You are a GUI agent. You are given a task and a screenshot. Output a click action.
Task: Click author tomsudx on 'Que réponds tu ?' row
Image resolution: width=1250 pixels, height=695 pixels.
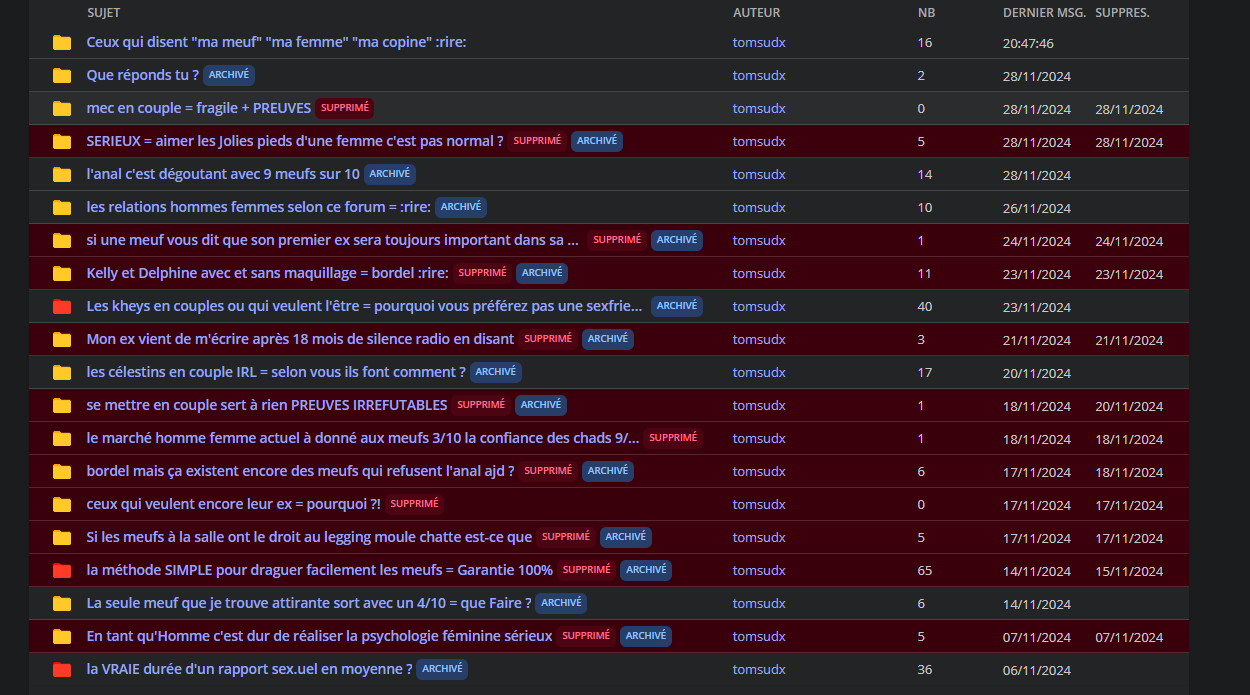[x=759, y=75]
